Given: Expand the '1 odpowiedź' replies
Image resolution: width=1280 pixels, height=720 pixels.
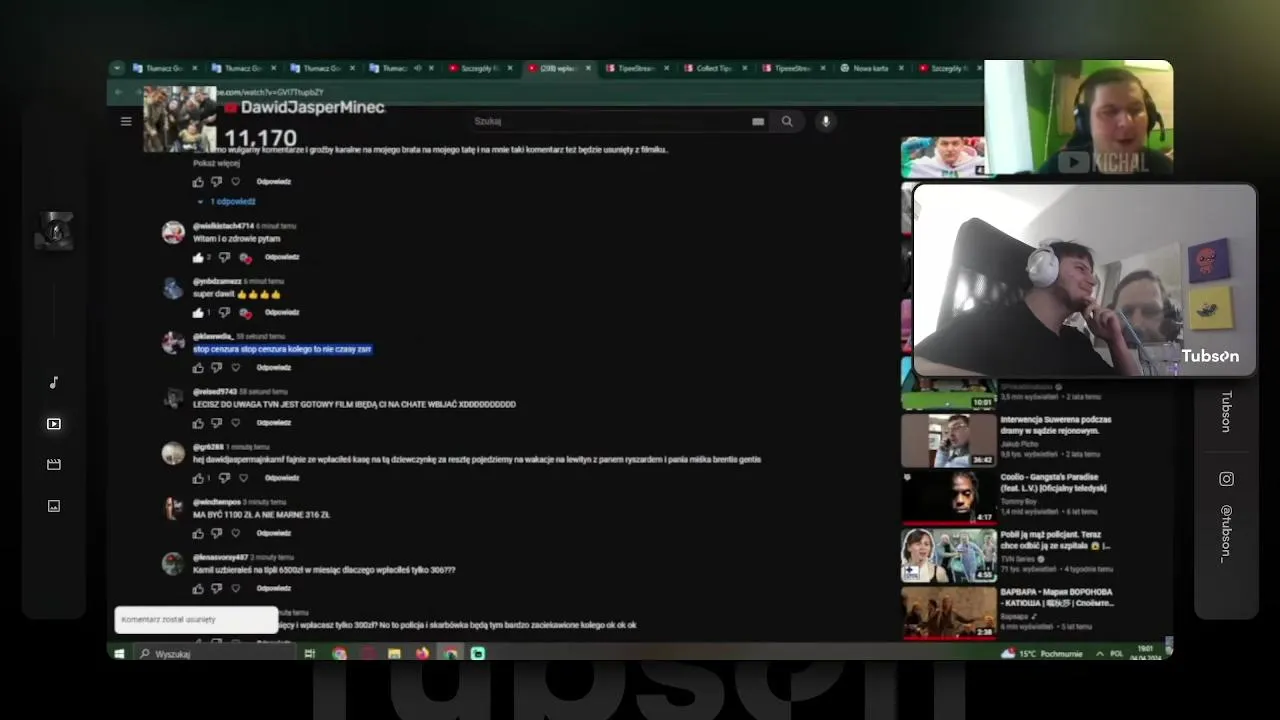Looking at the screenshot, I should coord(227,201).
